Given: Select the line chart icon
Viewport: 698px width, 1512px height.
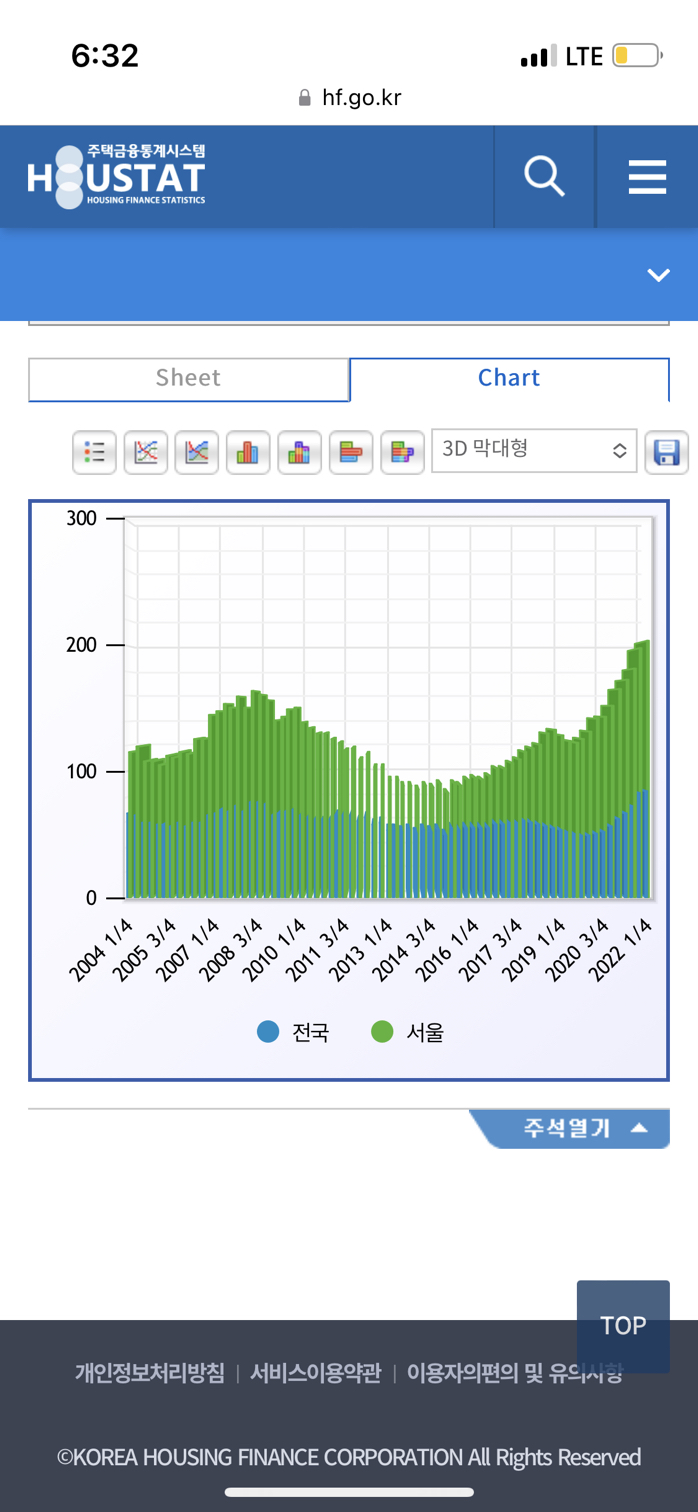Looking at the screenshot, I should (x=146, y=452).
